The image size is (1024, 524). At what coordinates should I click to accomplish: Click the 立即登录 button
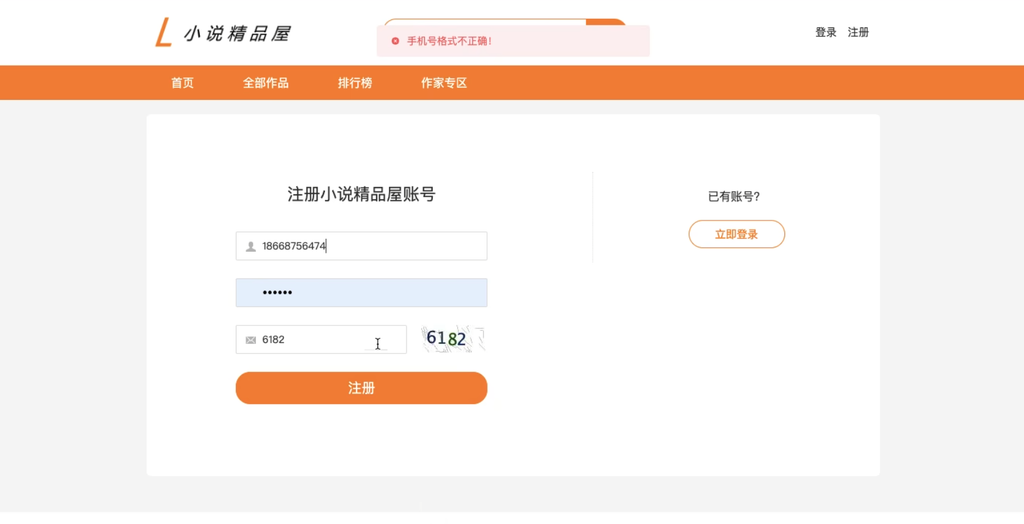click(x=737, y=234)
